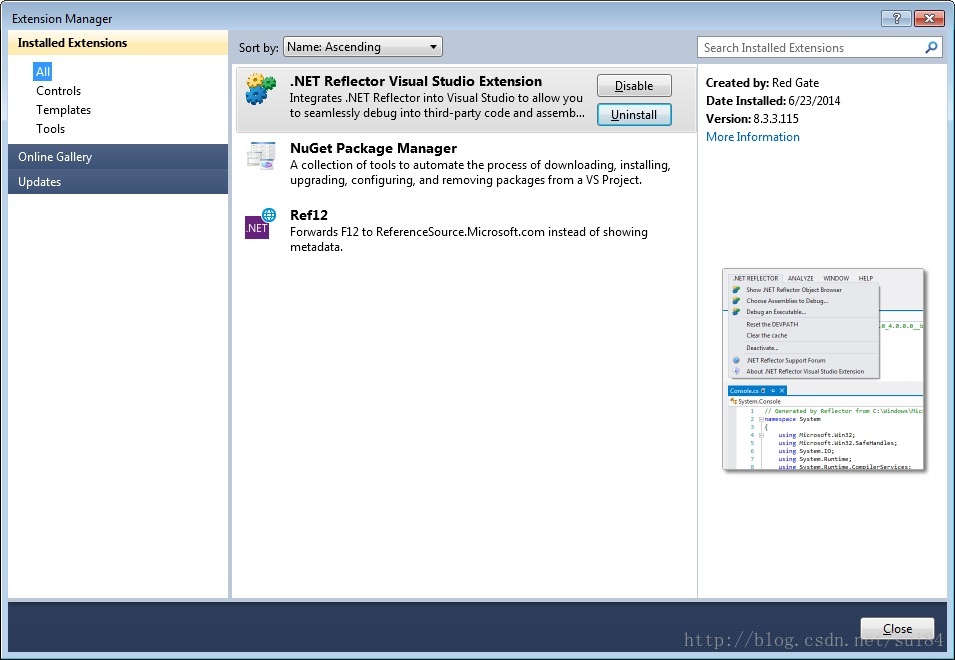Click the Version 8.3.3.115 text
Screen dimensions: 955x660
[x=752, y=119]
